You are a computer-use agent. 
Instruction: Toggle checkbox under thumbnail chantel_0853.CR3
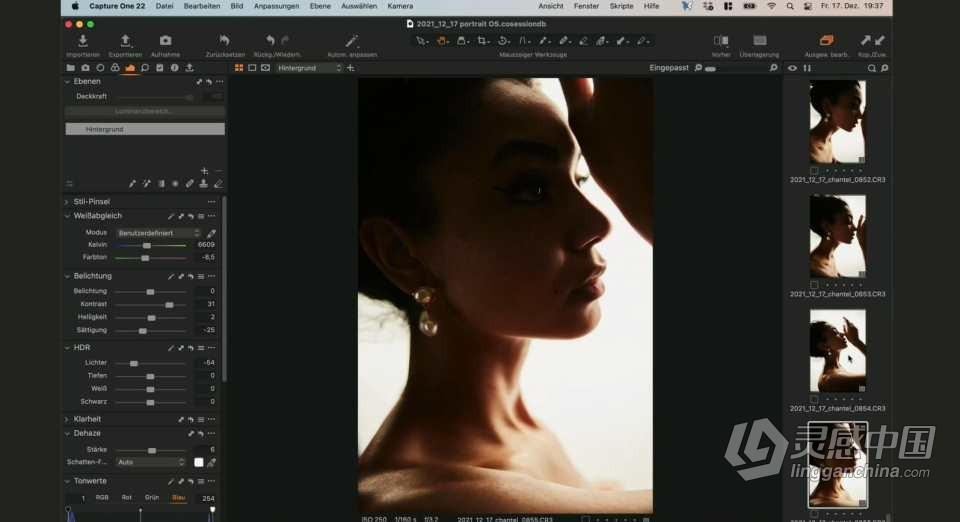[x=814, y=285]
